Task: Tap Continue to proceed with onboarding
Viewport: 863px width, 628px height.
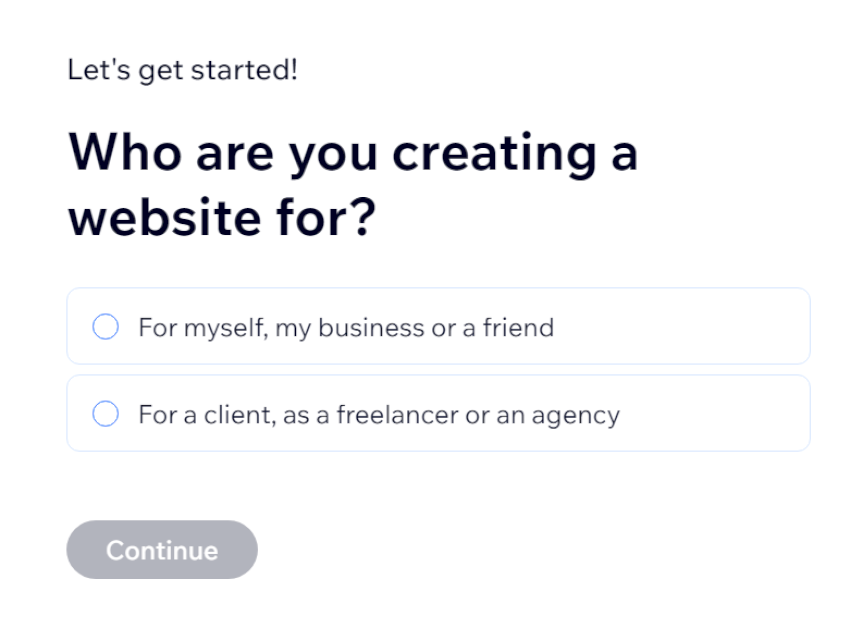Action: [161, 549]
